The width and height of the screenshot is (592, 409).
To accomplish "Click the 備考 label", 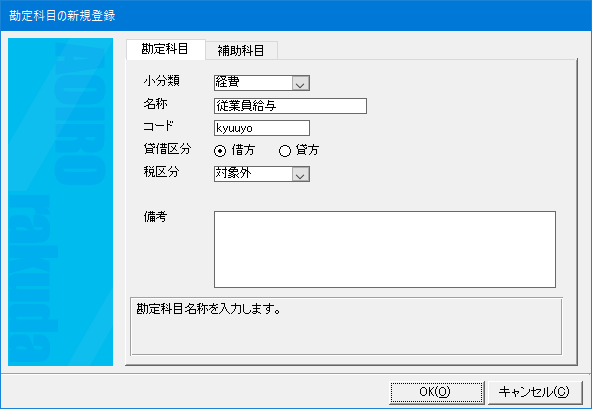I will (155, 216).
